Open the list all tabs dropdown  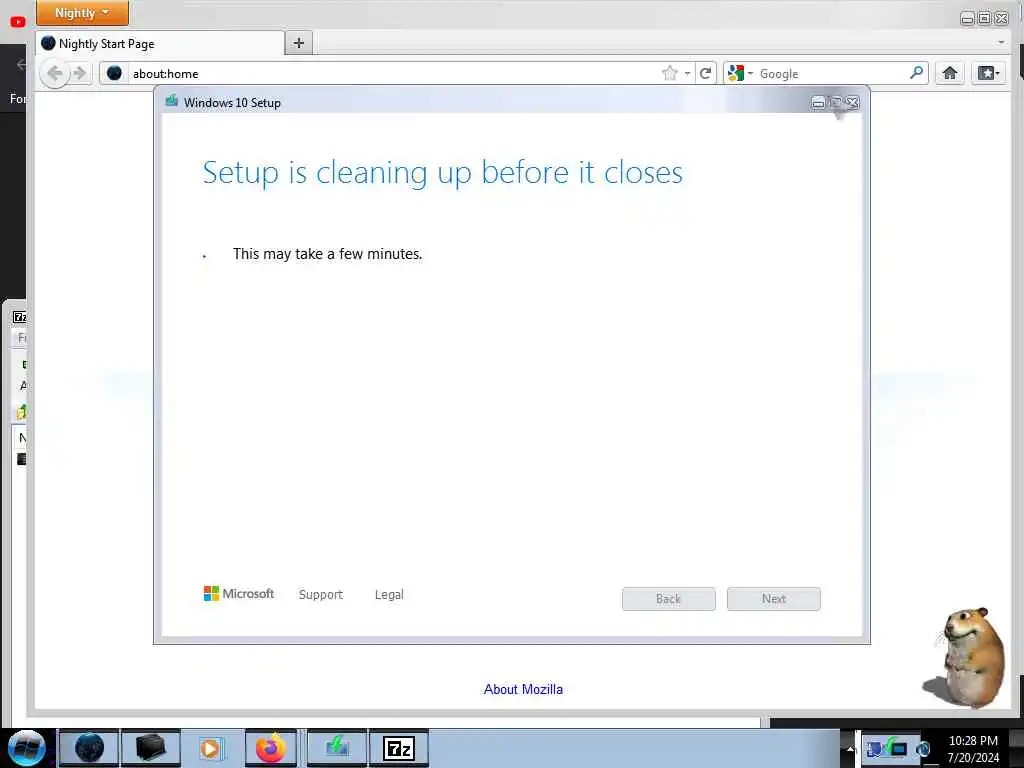[x=1000, y=42]
